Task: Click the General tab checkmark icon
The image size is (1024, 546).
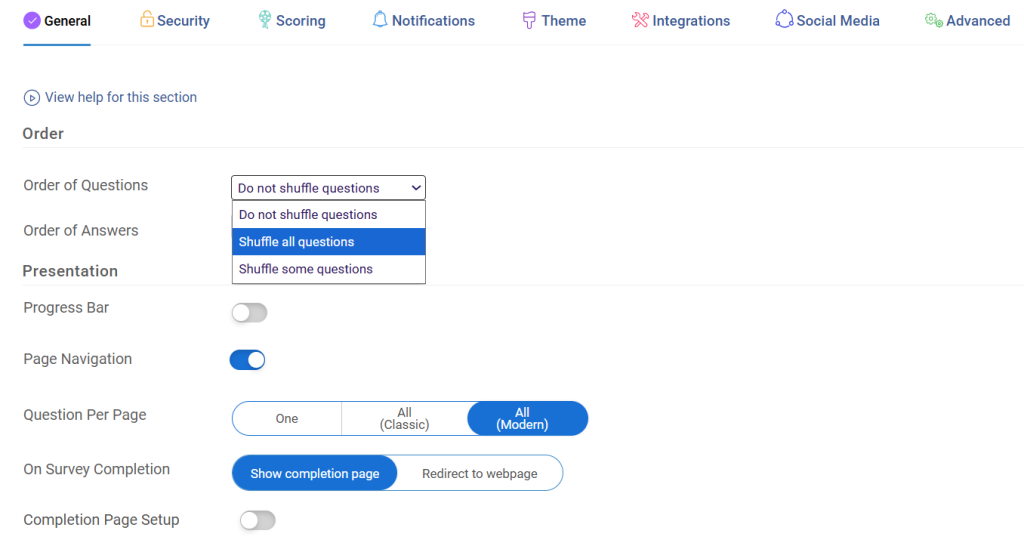Action: click(32, 21)
